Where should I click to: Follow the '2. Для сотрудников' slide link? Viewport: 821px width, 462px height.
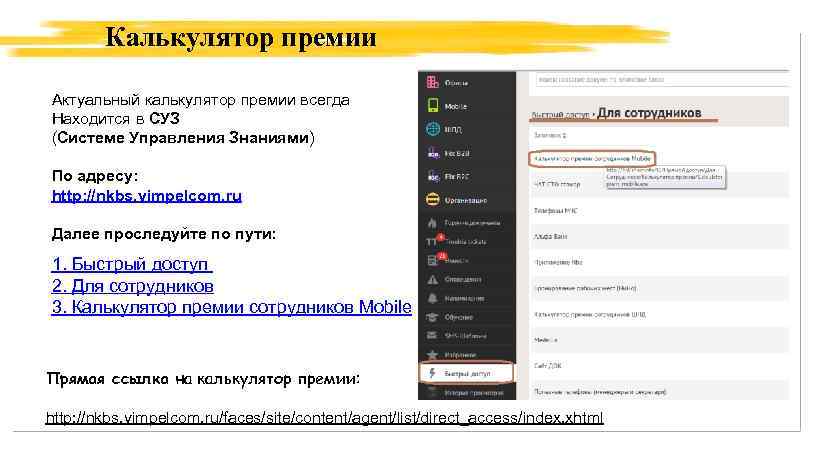[132, 286]
